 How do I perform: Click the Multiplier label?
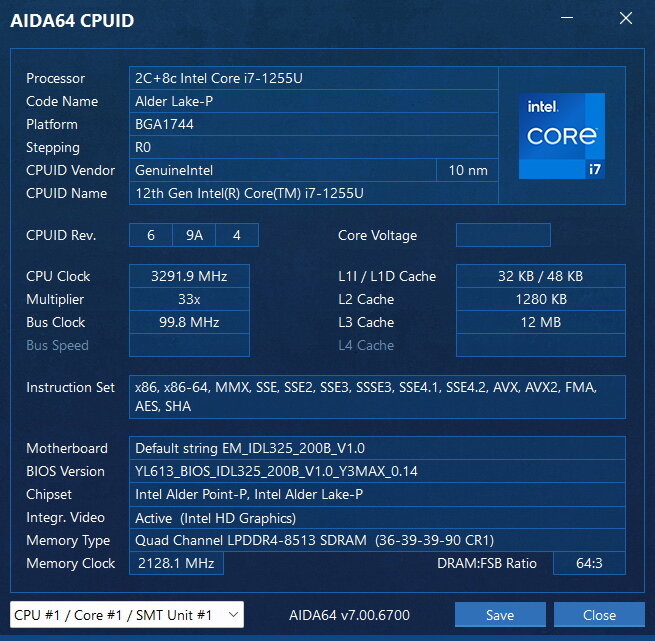click(55, 299)
